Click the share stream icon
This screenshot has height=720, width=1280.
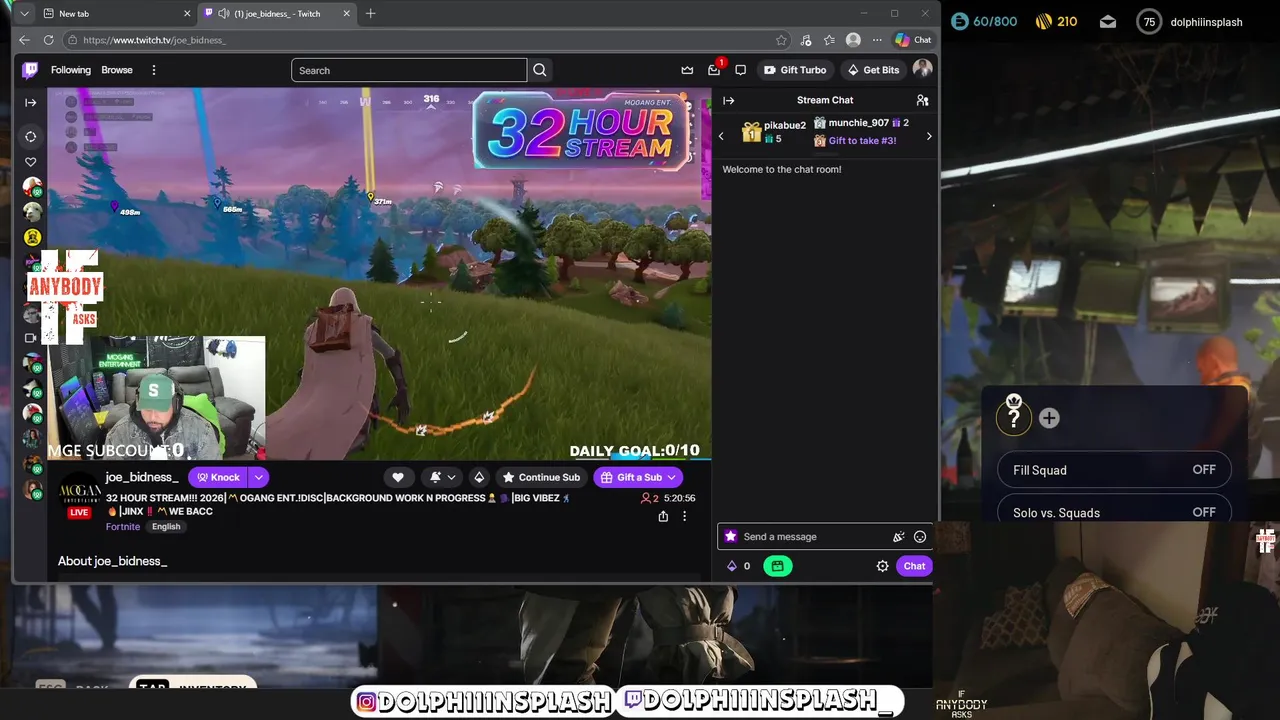[x=663, y=516]
